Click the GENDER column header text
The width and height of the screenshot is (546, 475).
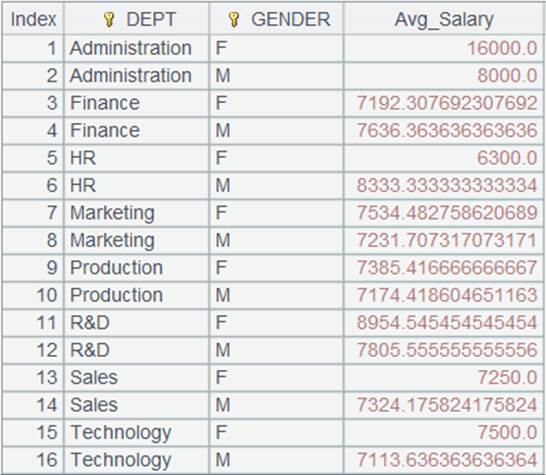[291, 19]
